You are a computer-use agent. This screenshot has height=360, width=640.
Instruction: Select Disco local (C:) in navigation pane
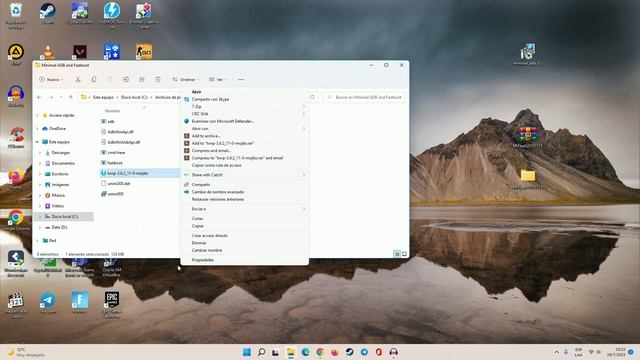coord(64,216)
